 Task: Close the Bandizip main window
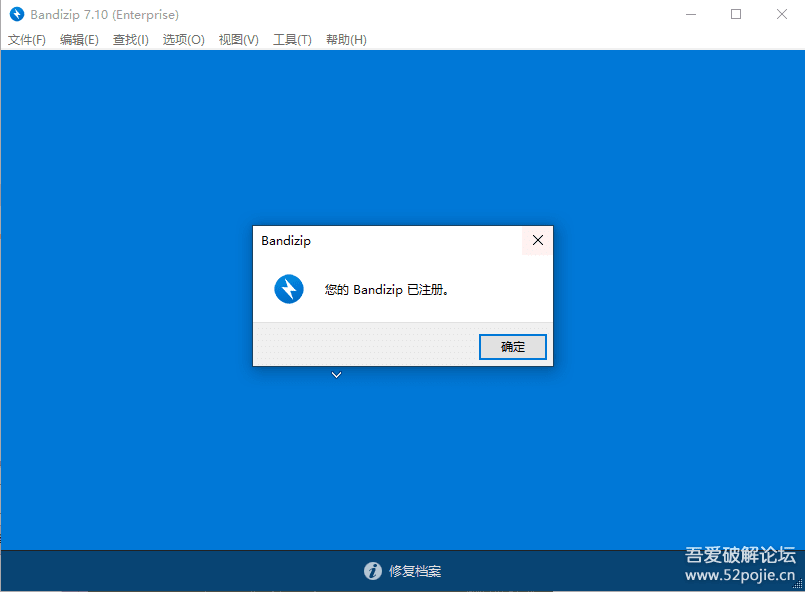(781, 14)
